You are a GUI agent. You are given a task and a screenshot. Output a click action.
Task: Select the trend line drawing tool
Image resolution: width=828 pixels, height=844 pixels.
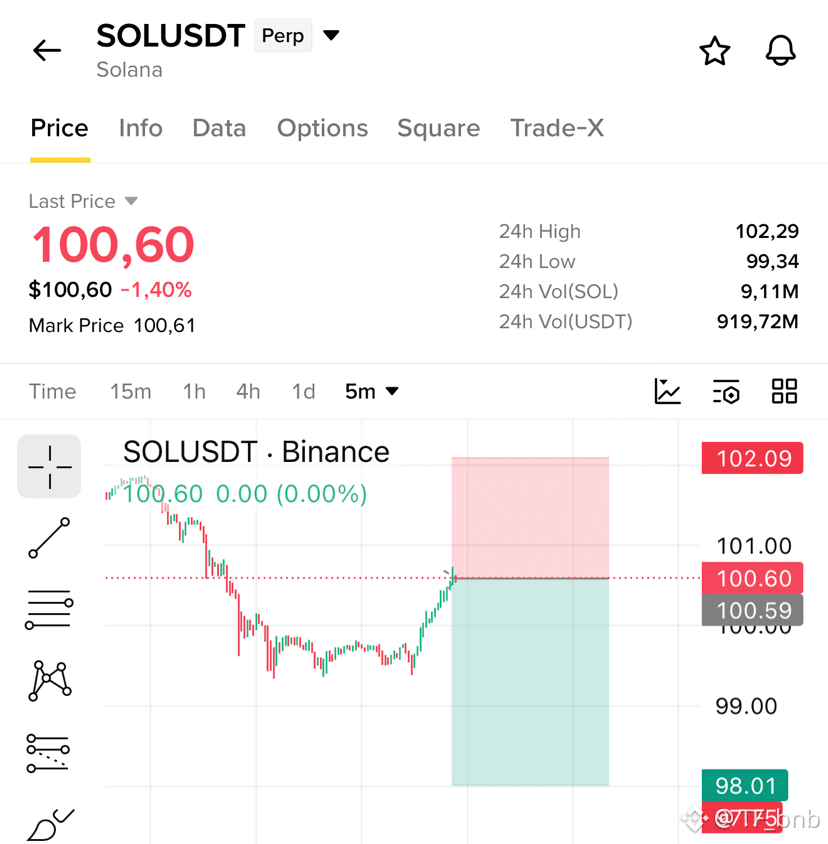tap(49, 538)
